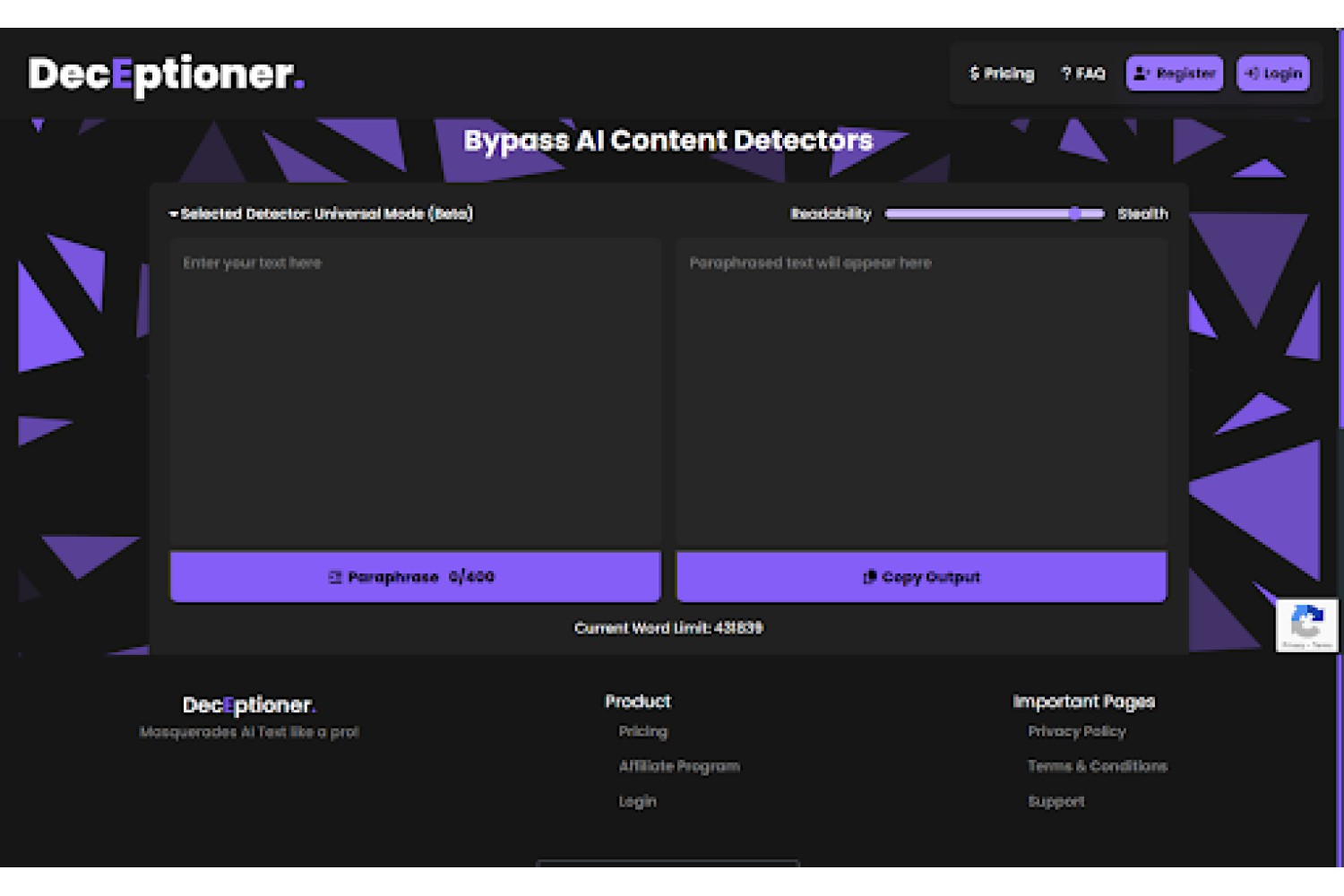Click the footer Deceptioner logo

tap(249, 705)
